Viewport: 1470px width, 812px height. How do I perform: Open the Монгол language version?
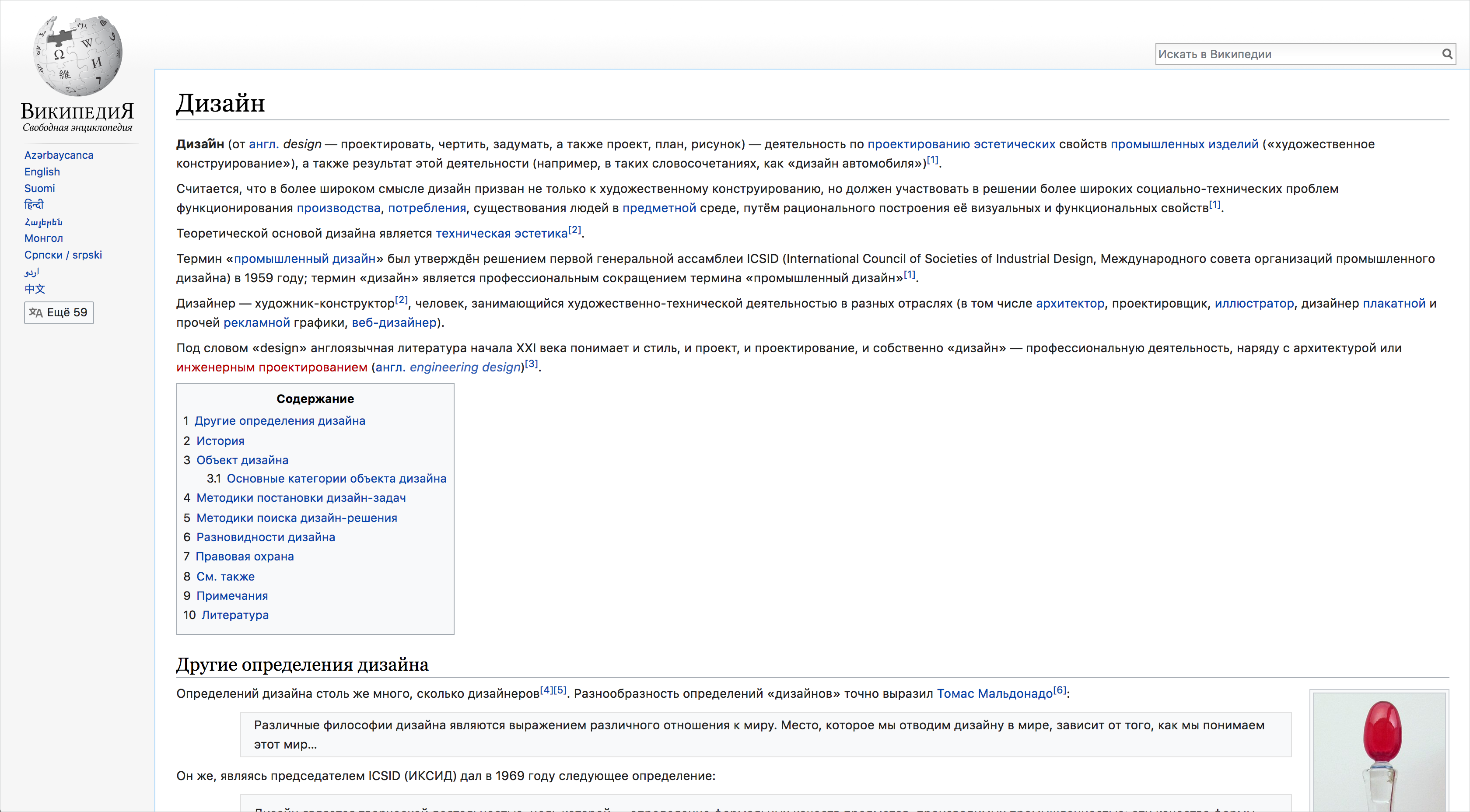tap(43, 238)
